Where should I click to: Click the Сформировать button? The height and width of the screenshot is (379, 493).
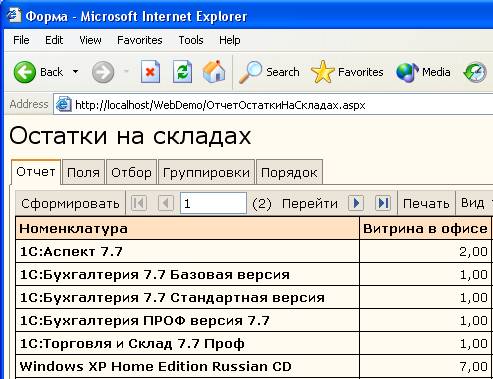tap(70, 203)
